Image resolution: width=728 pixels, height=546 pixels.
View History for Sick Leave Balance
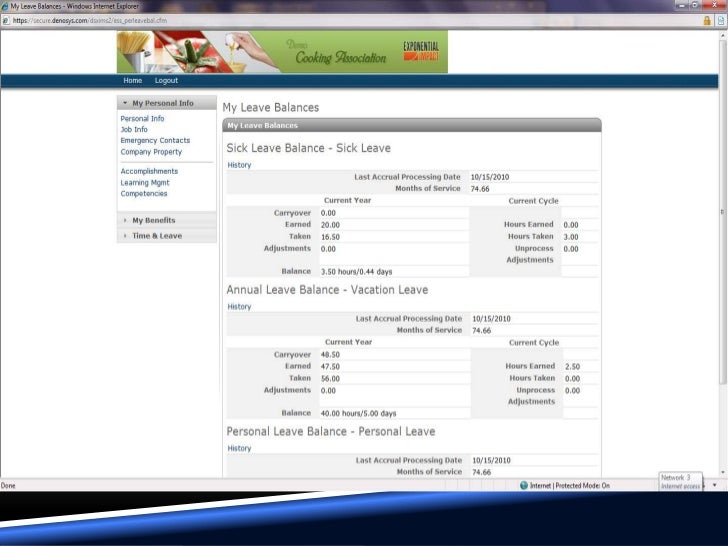click(239, 165)
